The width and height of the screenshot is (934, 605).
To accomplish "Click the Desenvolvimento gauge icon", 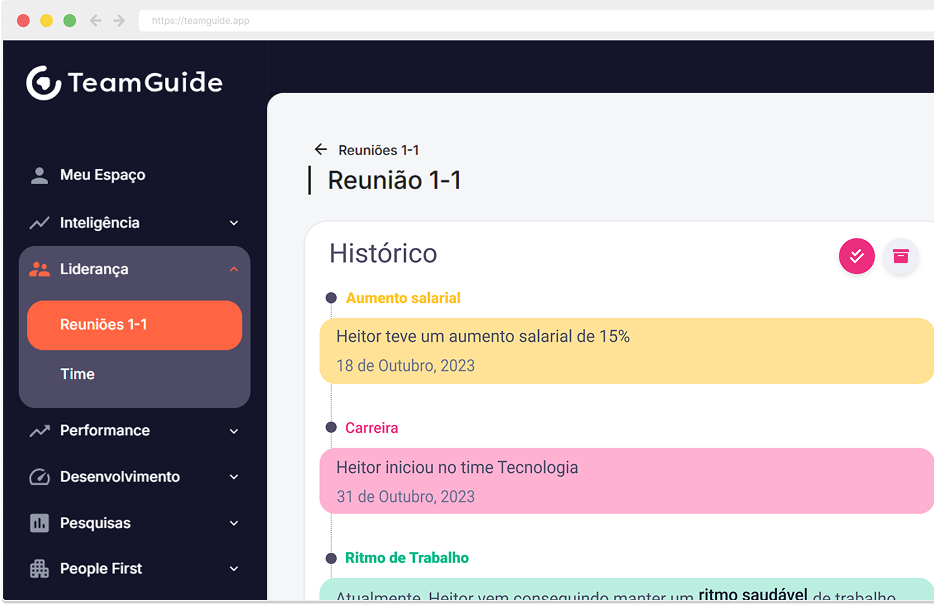I will pyautogui.click(x=39, y=477).
